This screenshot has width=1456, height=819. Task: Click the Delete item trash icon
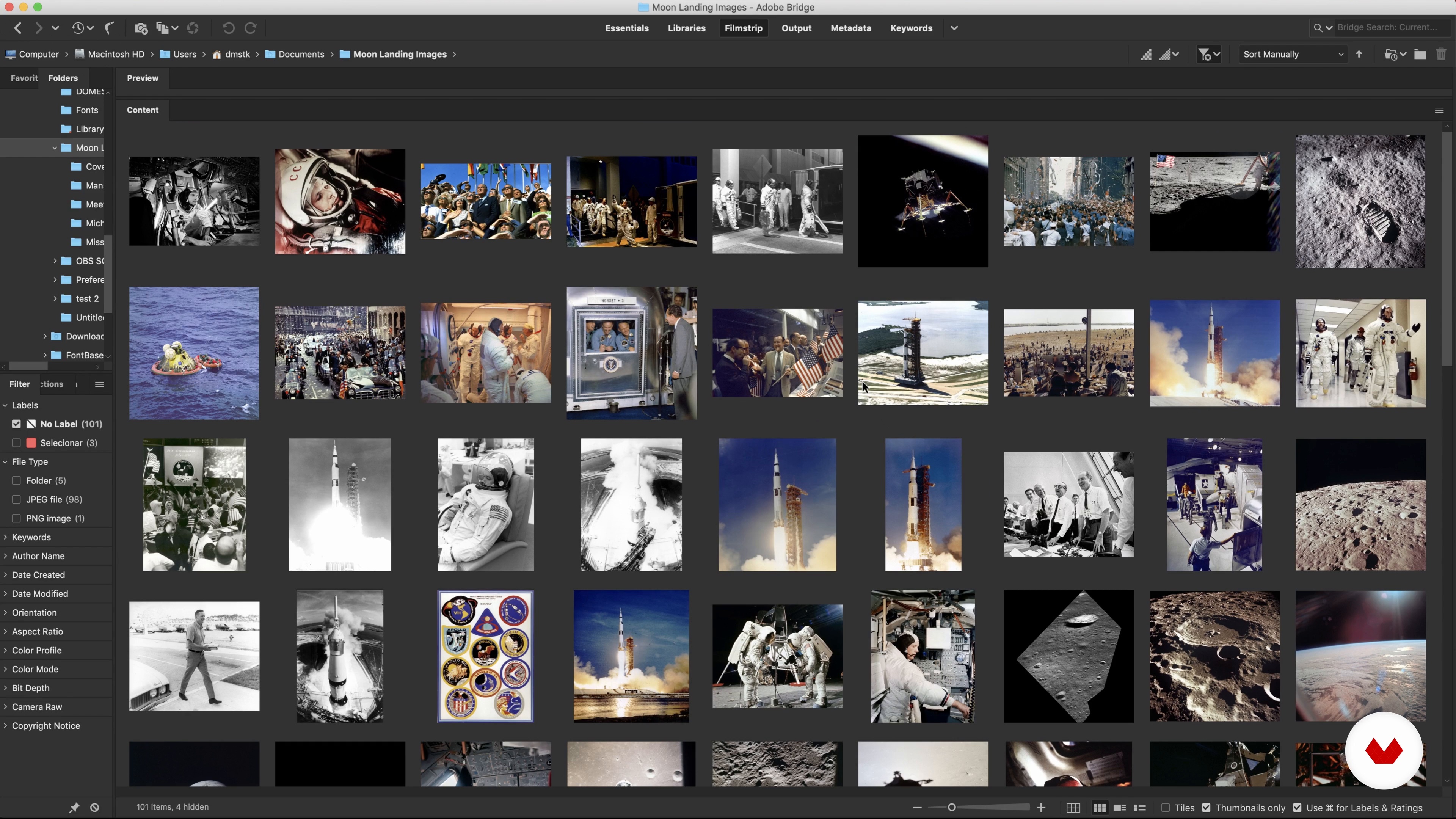click(1441, 54)
